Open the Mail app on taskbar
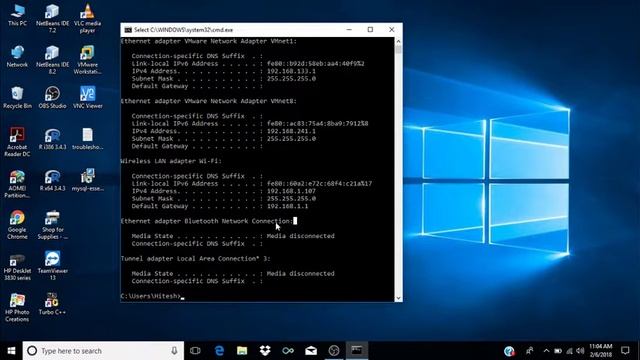 [311, 351]
